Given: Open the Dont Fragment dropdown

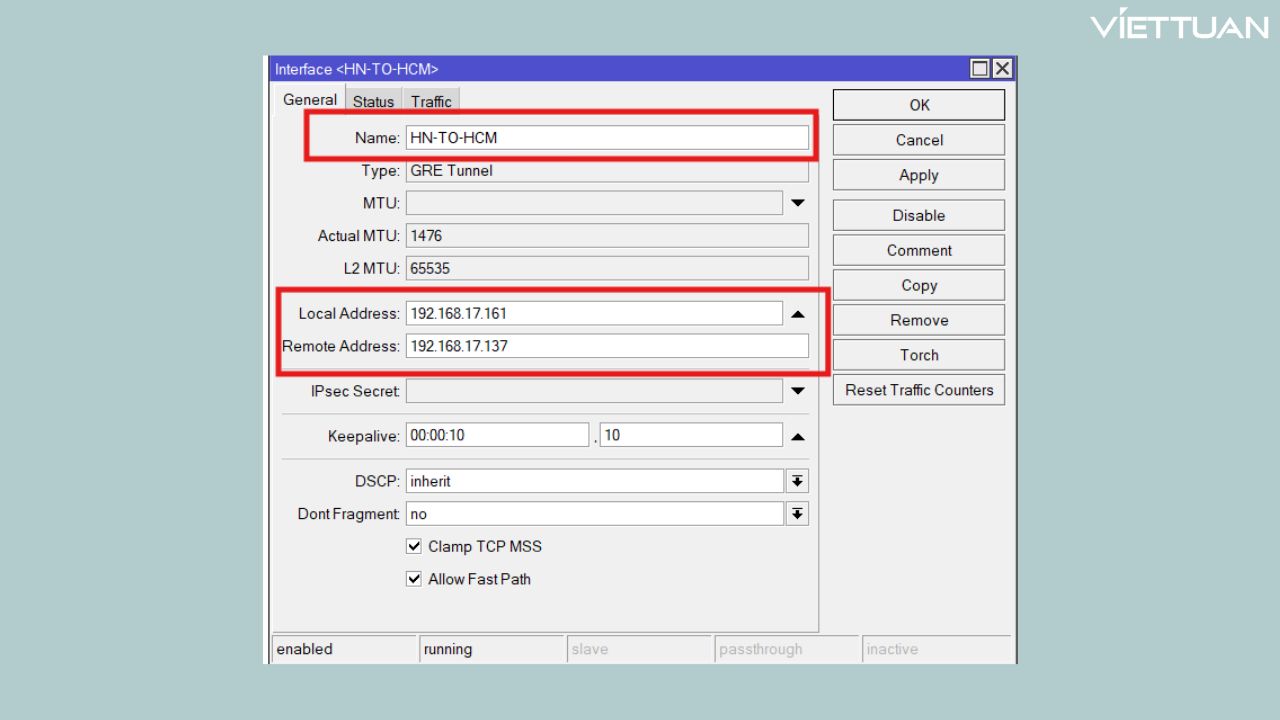Looking at the screenshot, I should tap(797, 513).
